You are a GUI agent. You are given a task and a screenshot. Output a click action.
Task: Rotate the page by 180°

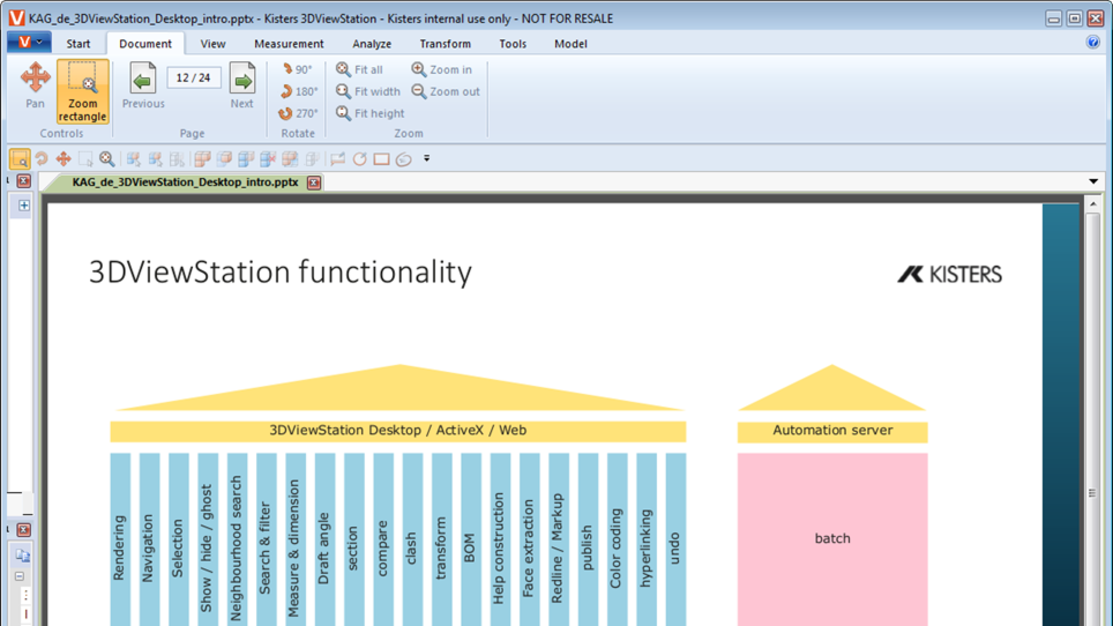pos(298,91)
